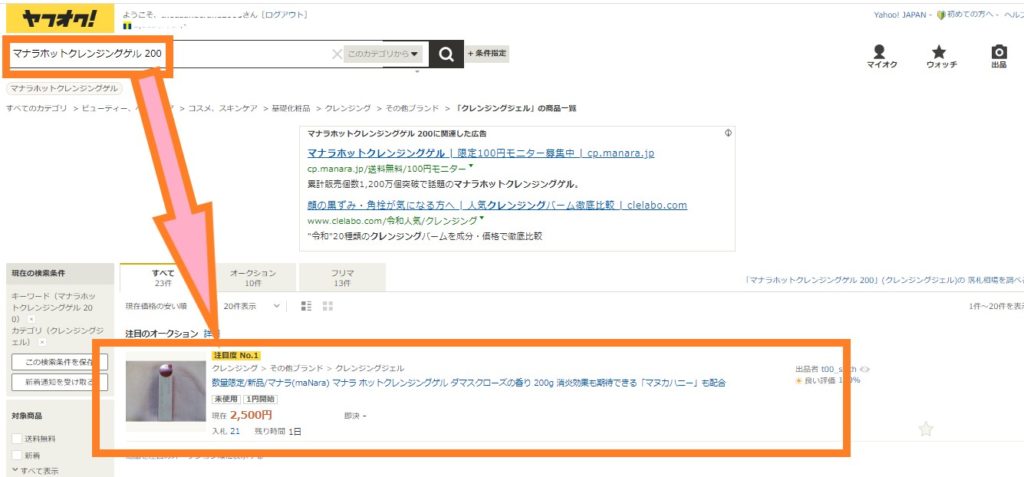Image resolution: width=1024 pixels, height=477 pixels.
Task: Click the ad info icon in the ad box
Action: click(x=728, y=133)
